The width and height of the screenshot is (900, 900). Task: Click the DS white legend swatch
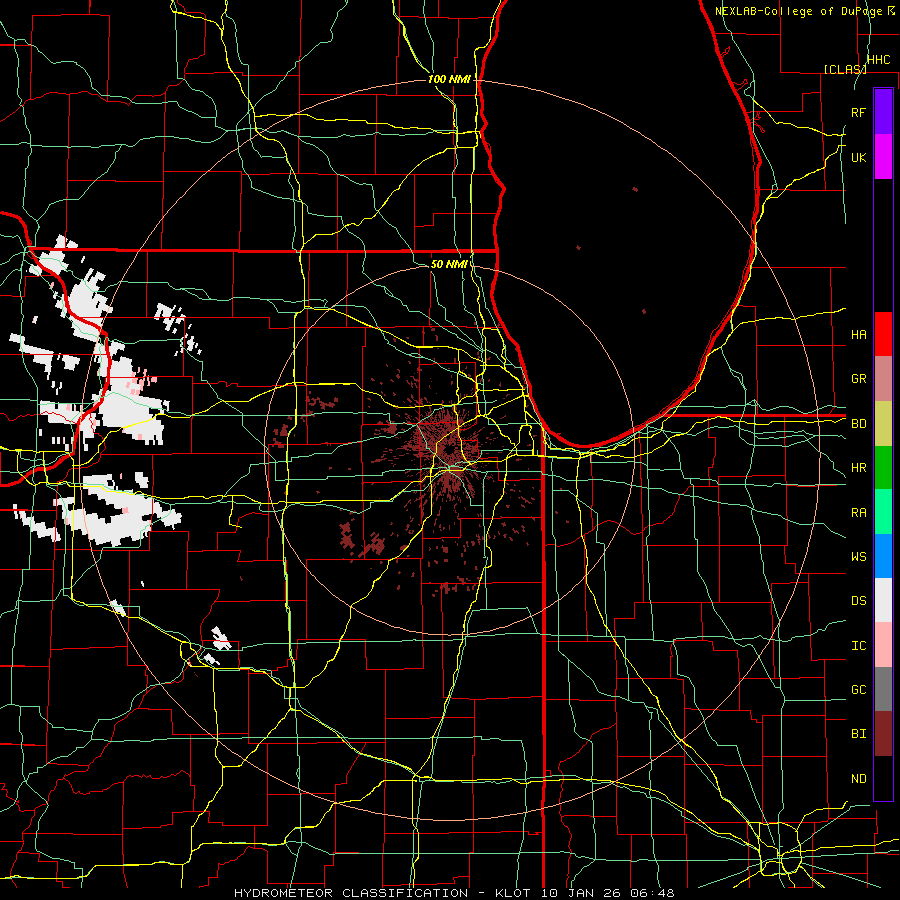(x=883, y=600)
